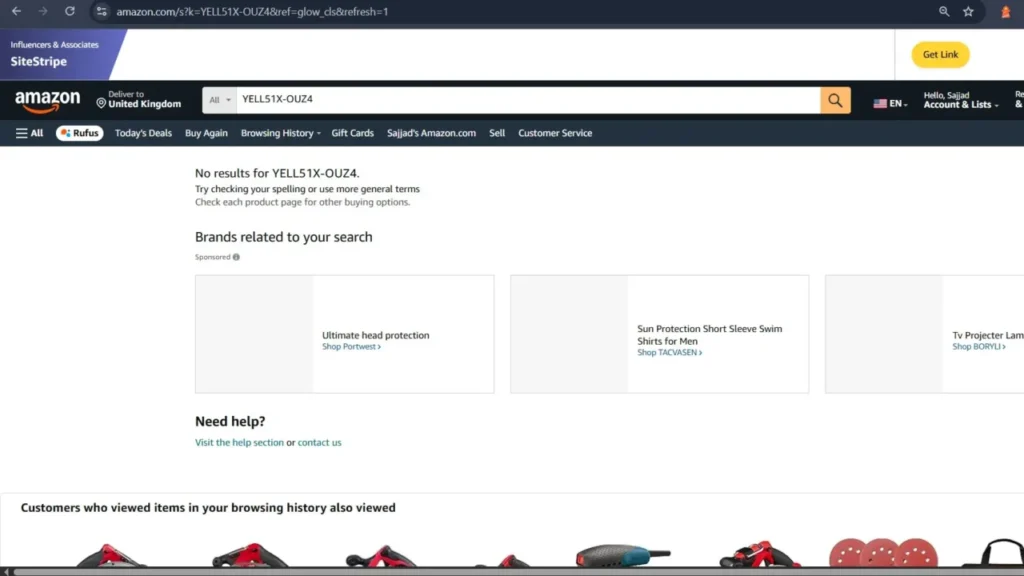Click the Sponsored info icon

[236, 257]
